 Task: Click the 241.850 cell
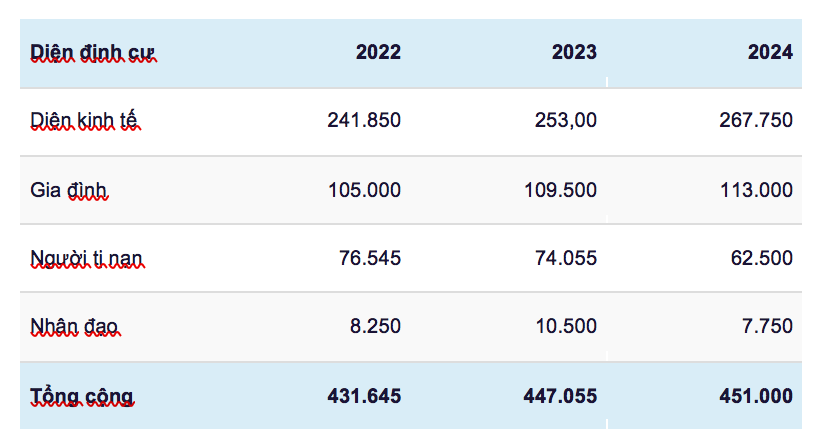(x=364, y=120)
